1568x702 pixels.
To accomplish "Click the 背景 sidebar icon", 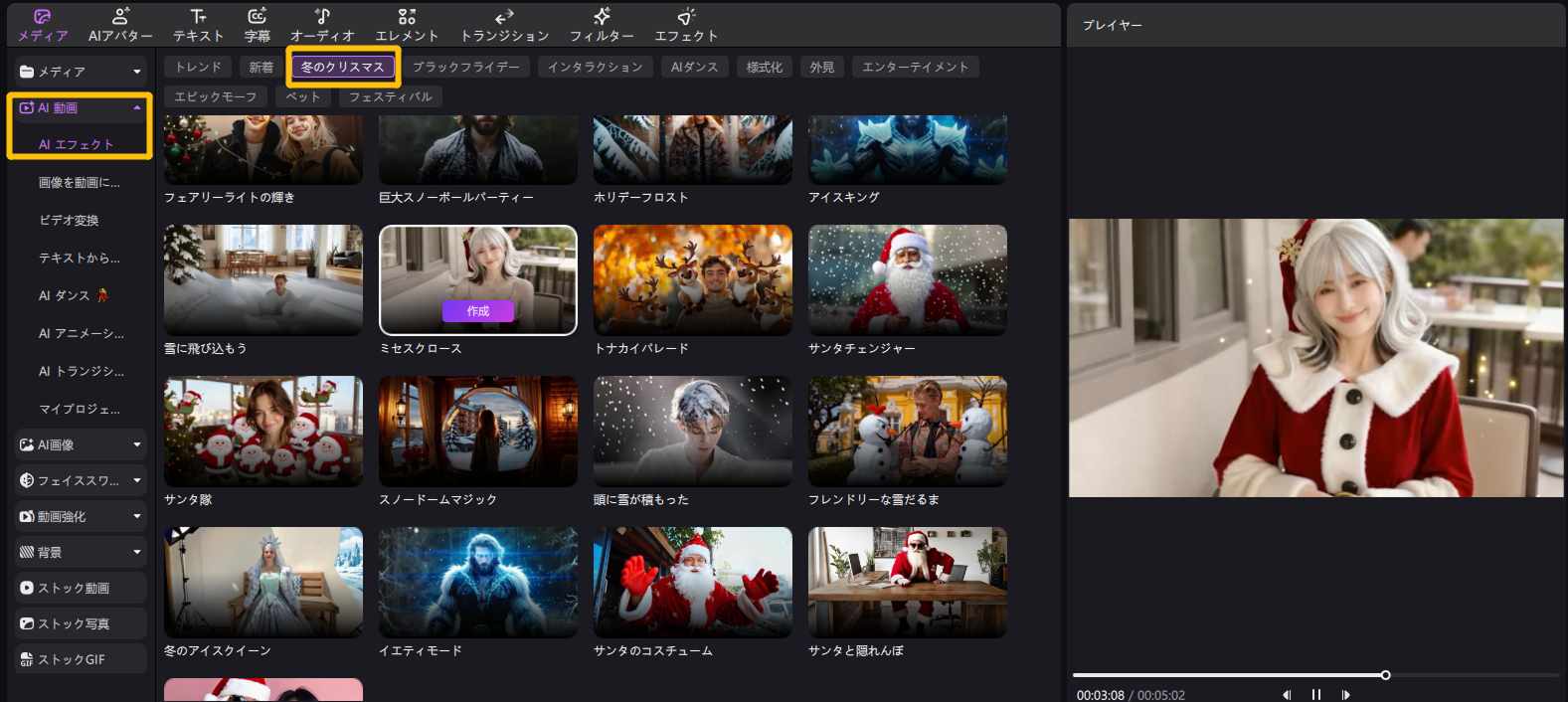I will point(27,552).
